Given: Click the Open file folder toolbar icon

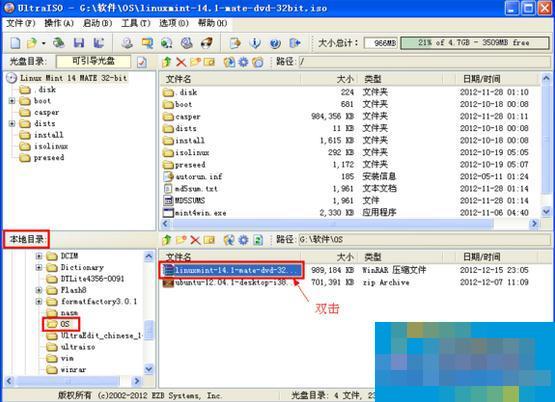Looking at the screenshot, I should (32, 43).
